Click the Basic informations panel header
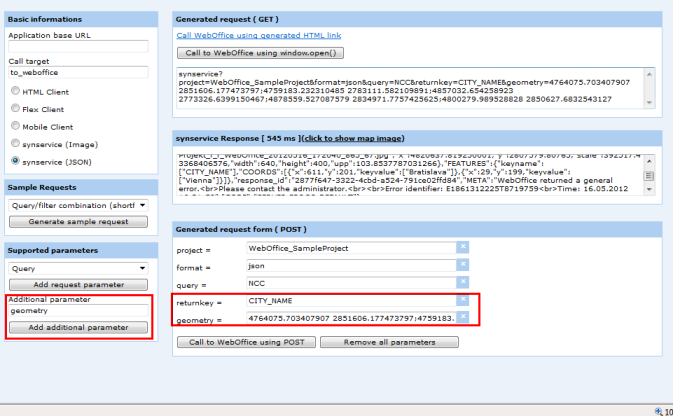Image resolution: width=673 pixels, height=416 pixels. (81, 19)
